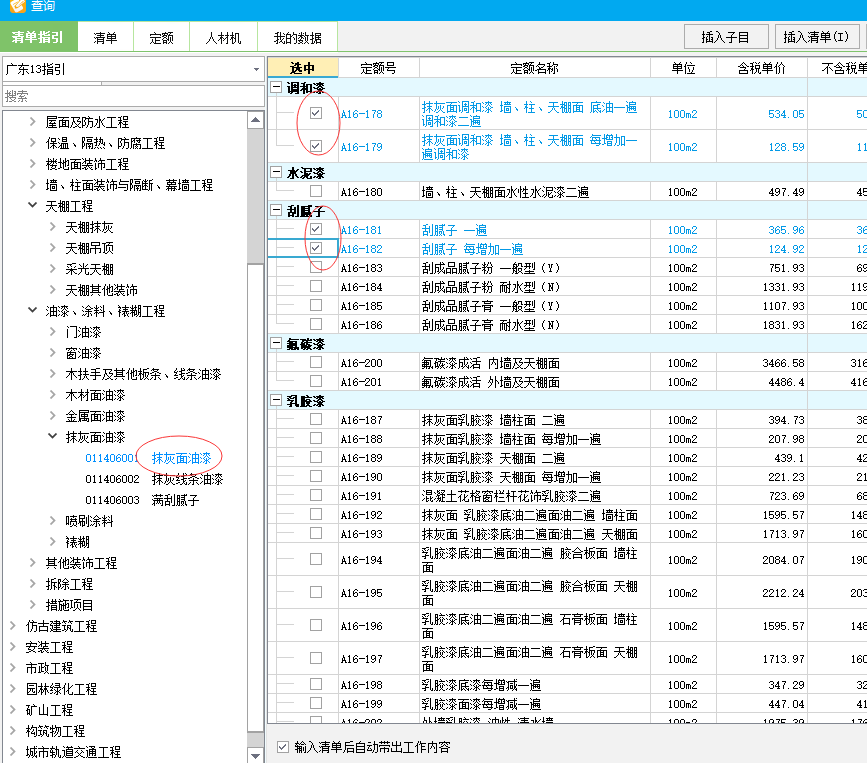Switch to the 人材机 tab
This screenshot has width=867, height=763.
coord(223,38)
